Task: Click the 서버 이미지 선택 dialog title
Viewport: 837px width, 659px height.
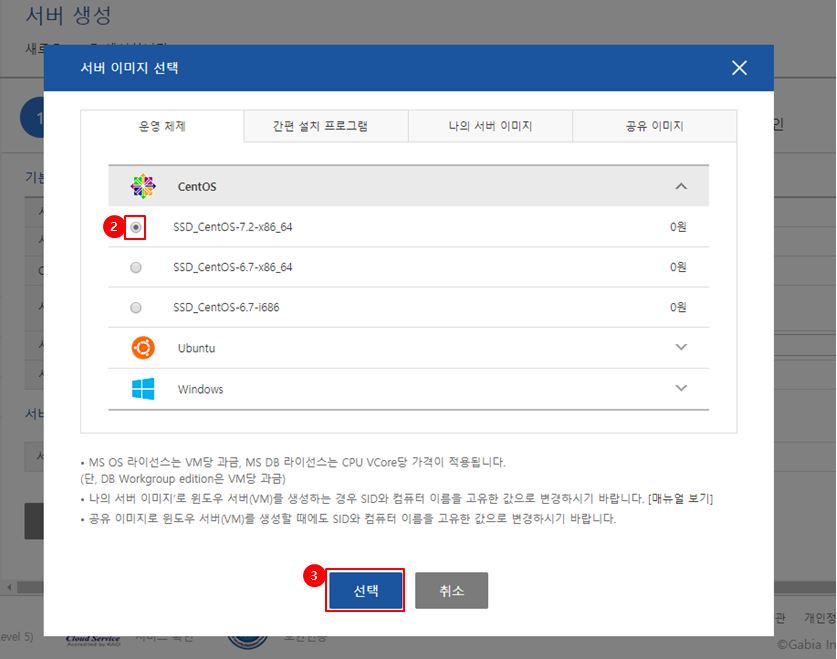Action: click(x=129, y=68)
